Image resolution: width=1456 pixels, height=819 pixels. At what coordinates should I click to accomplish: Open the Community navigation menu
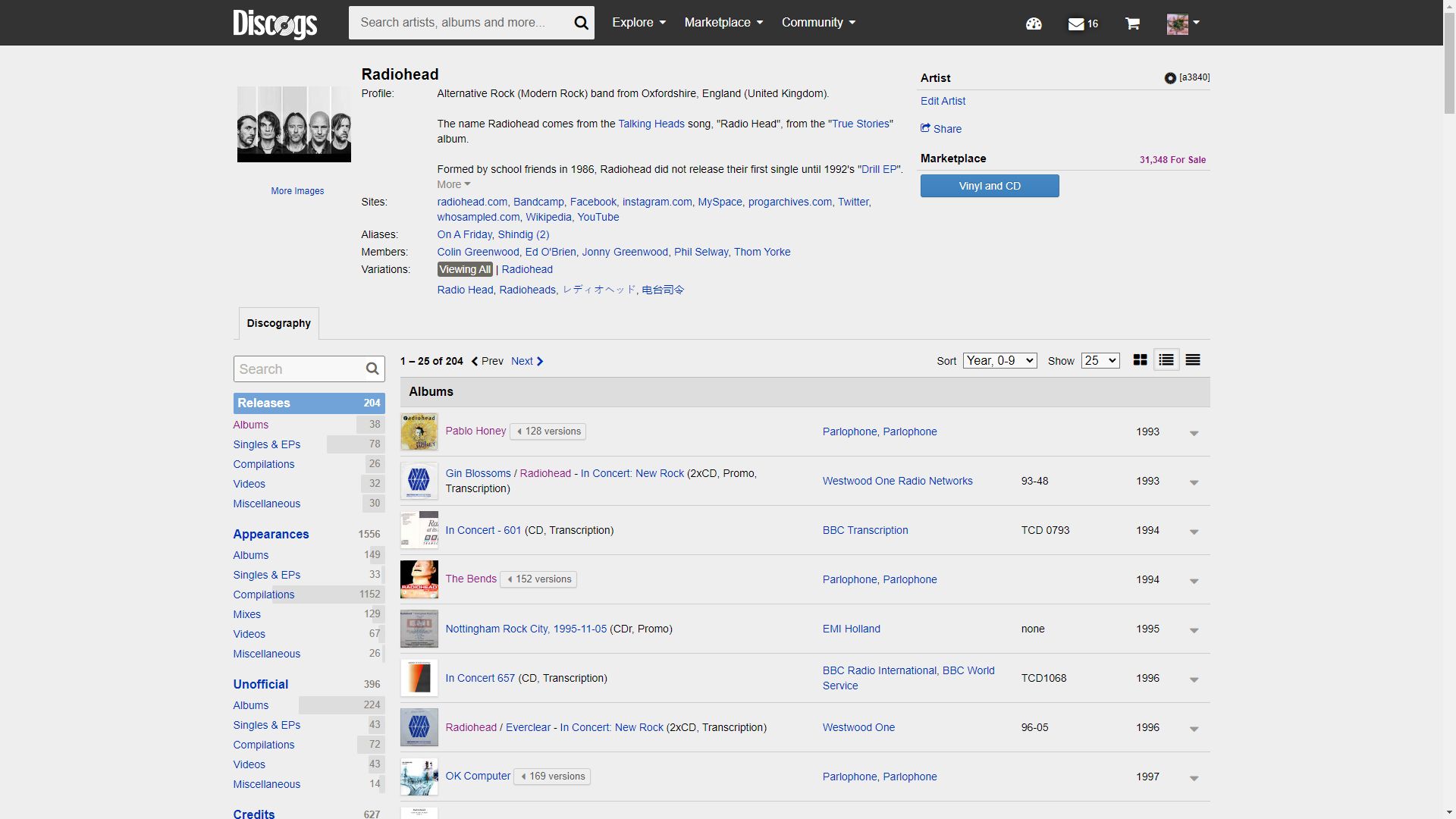click(818, 22)
